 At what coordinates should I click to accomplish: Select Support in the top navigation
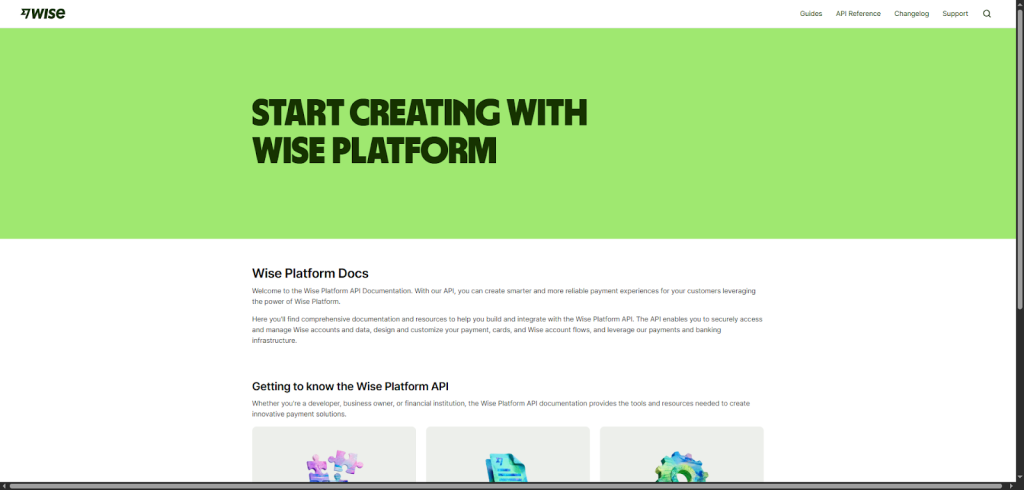point(955,14)
